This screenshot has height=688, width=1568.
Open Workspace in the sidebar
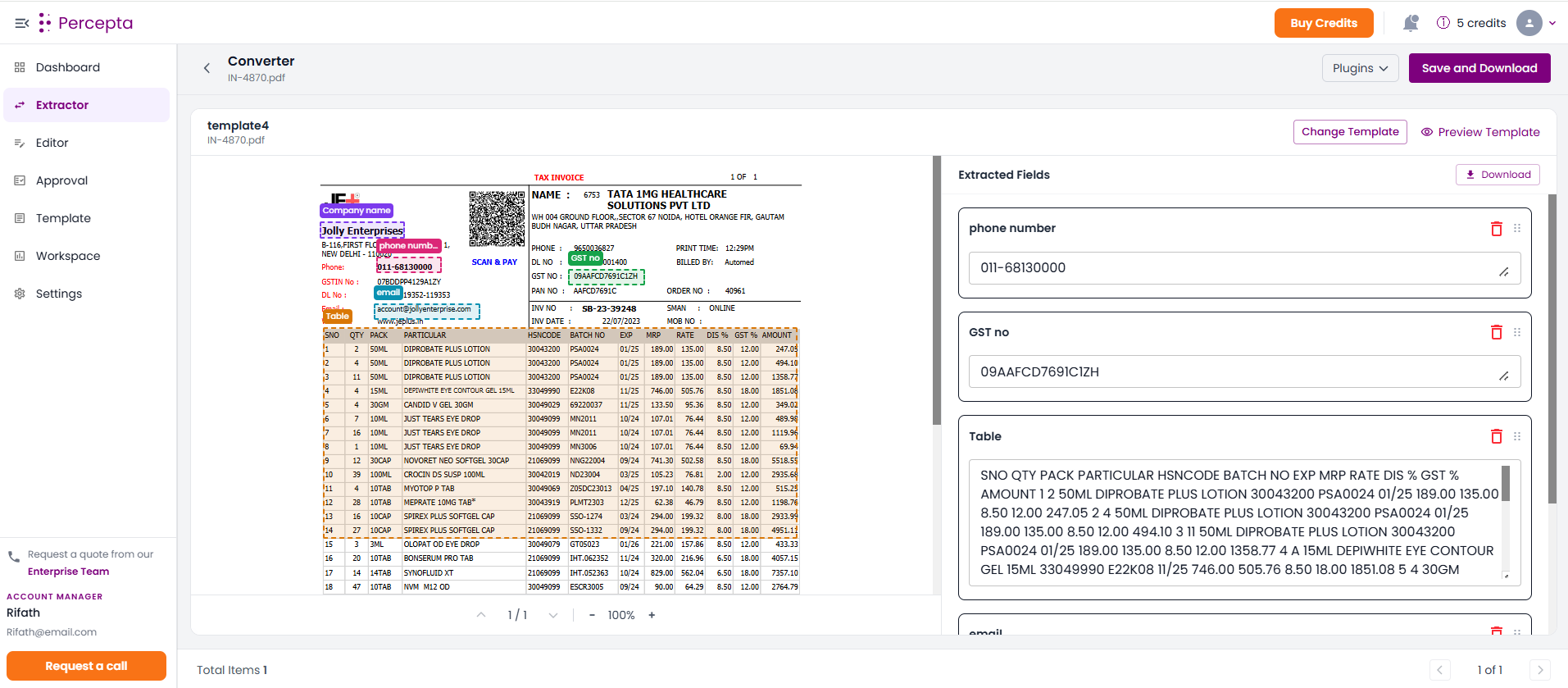coord(86,256)
